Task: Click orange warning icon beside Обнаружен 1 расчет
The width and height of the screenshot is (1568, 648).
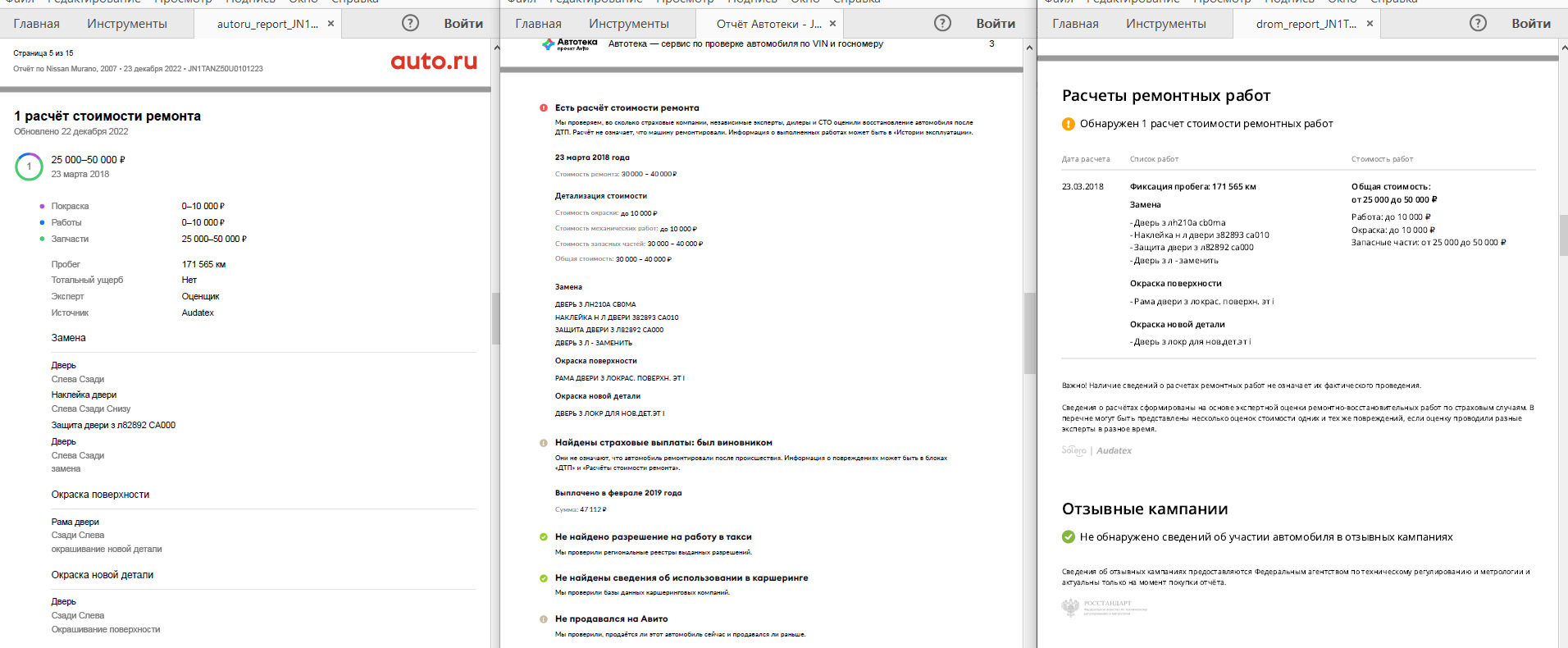Action: [1068, 124]
